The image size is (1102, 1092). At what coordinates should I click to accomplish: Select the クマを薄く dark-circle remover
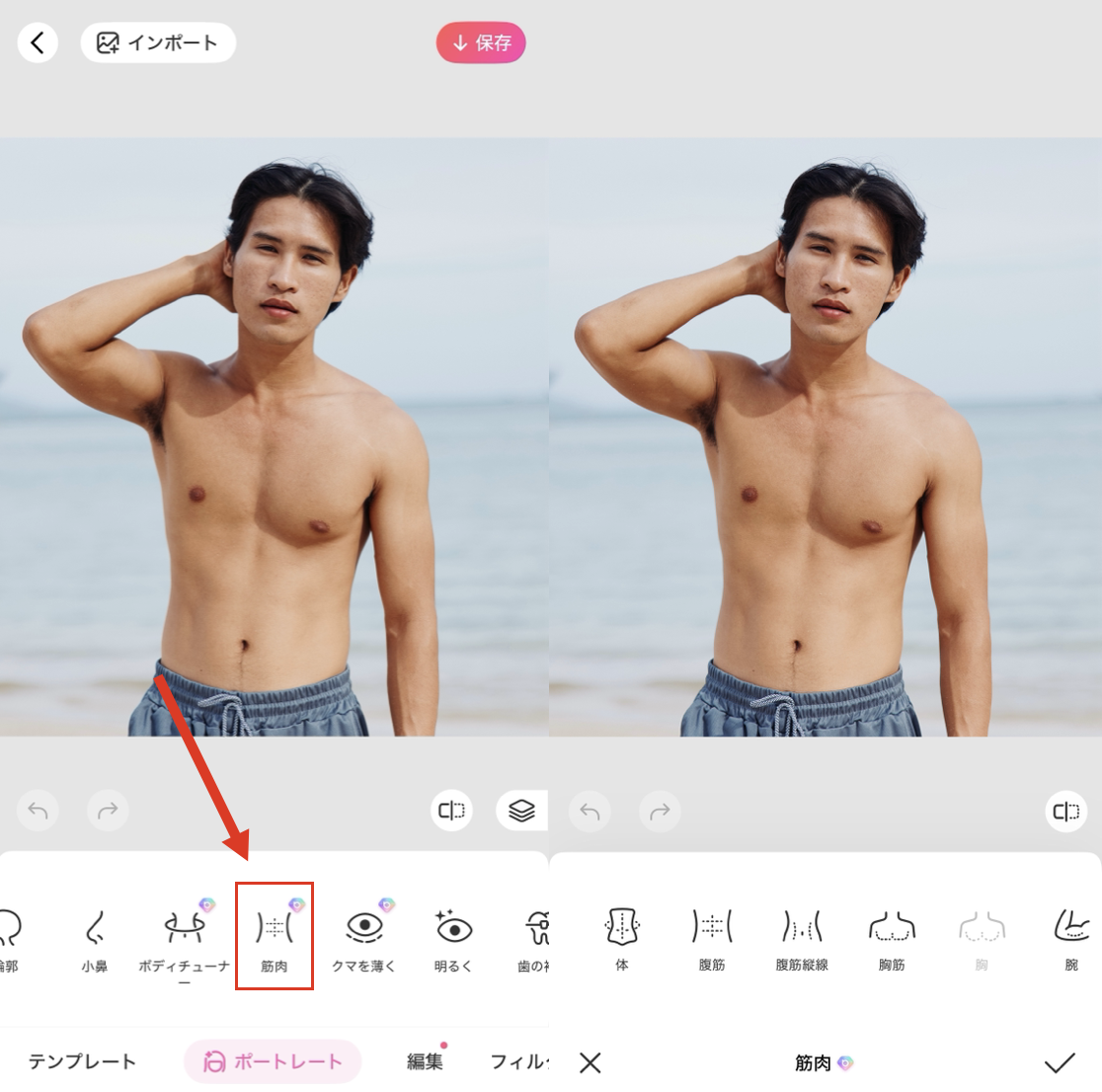[363, 935]
